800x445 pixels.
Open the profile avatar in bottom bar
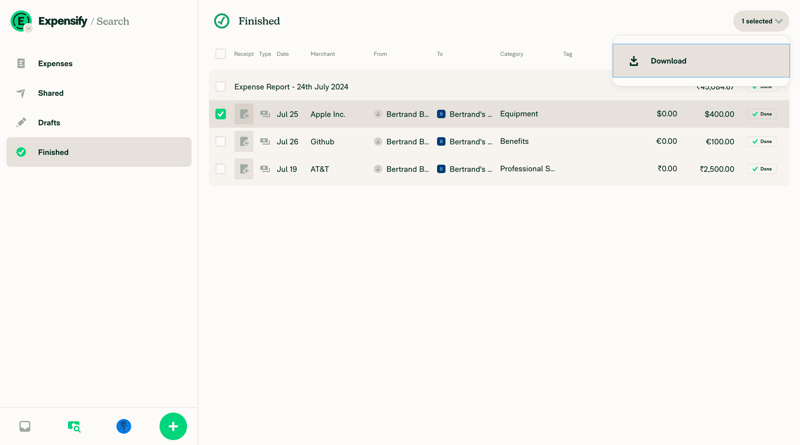pyautogui.click(x=123, y=426)
